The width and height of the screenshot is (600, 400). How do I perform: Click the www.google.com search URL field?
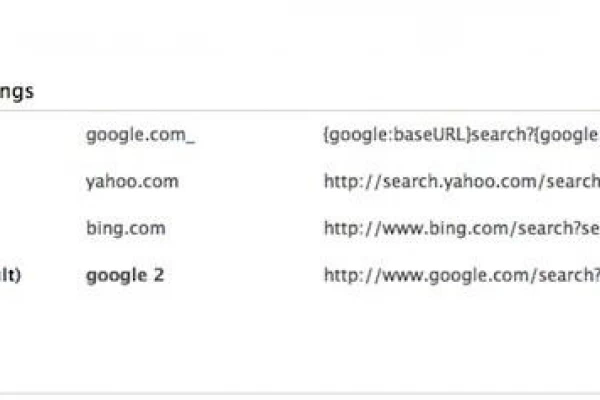point(460,274)
